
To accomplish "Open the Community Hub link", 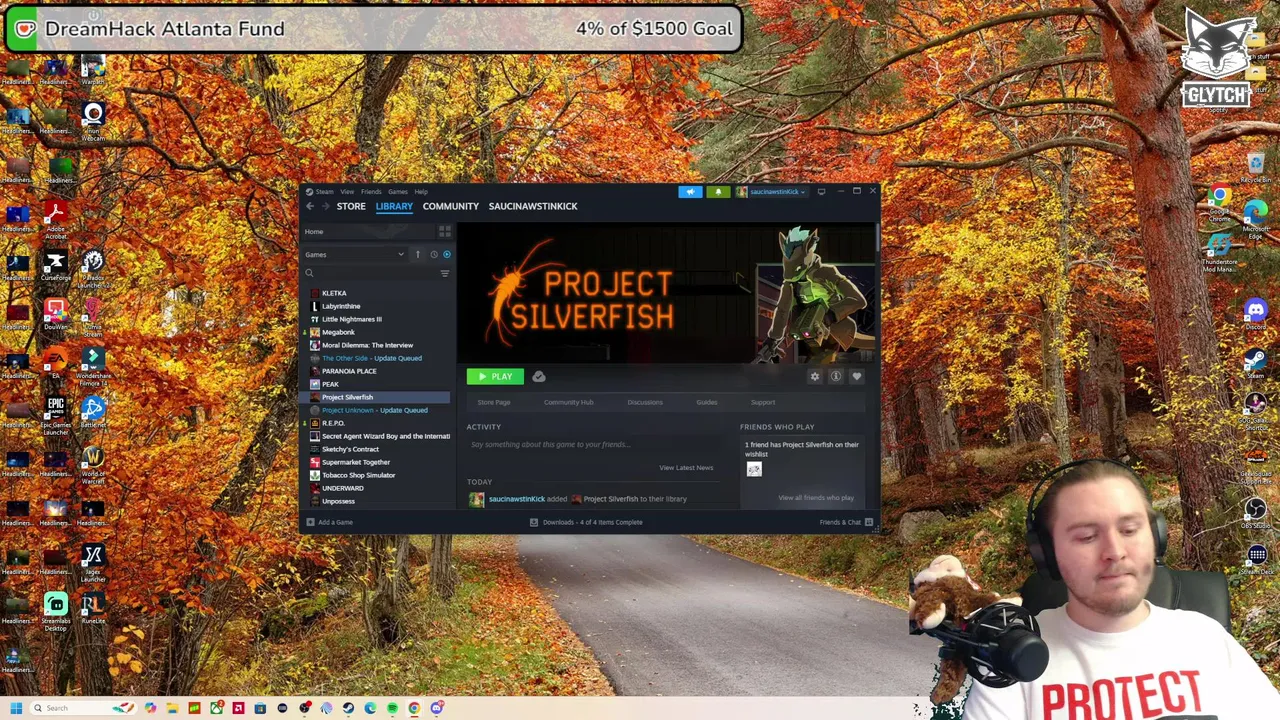I will (x=569, y=402).
